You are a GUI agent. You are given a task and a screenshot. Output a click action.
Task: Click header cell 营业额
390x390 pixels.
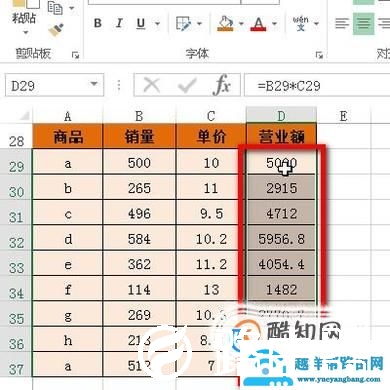coord(281,136)
